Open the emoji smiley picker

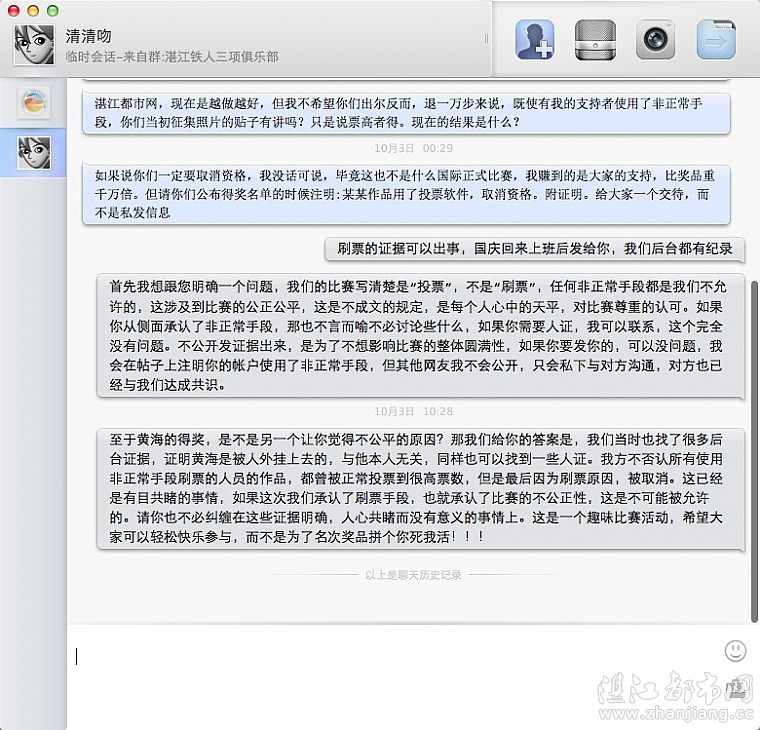(x=735, y=651)
